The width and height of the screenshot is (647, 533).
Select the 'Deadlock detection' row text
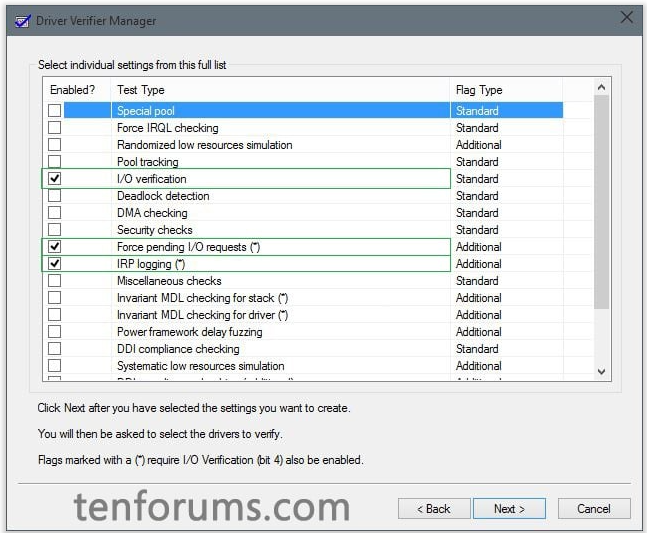click(x=163, y=196)
